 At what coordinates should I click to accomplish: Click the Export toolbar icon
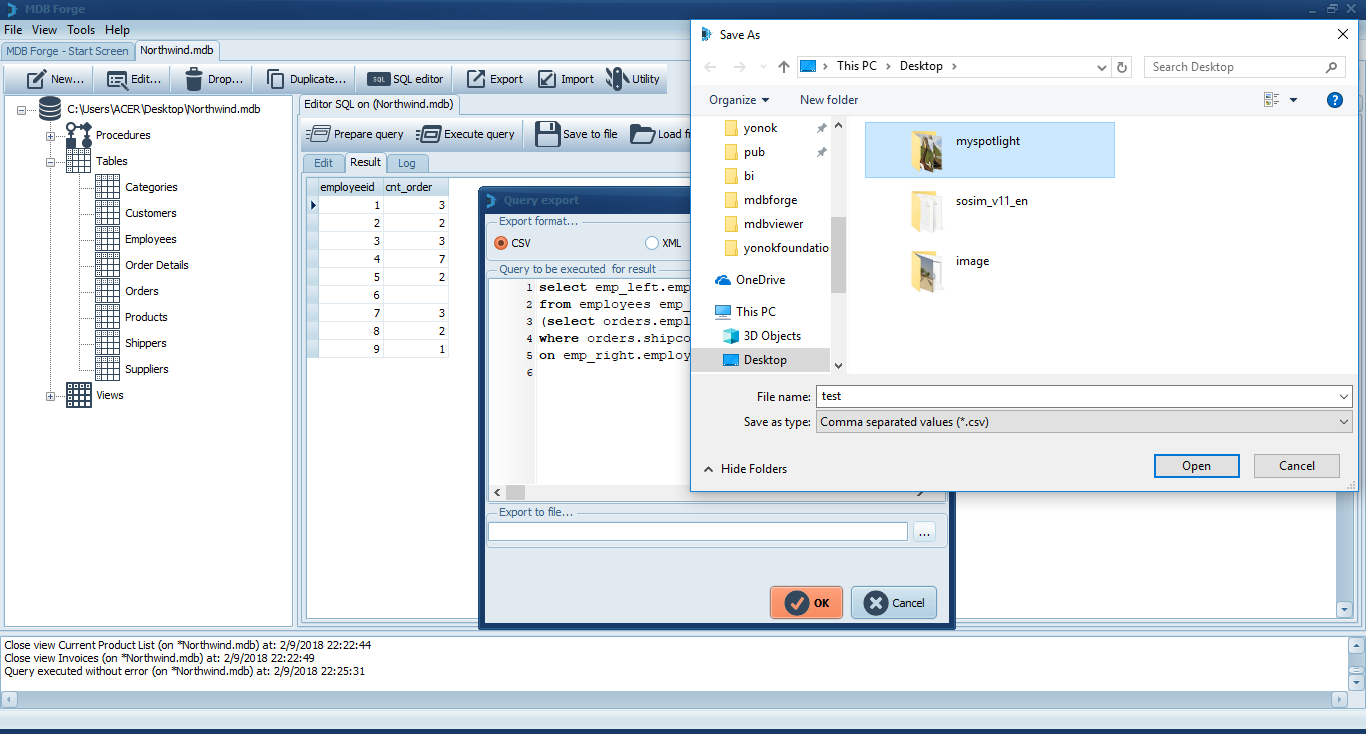pos(476,79)
